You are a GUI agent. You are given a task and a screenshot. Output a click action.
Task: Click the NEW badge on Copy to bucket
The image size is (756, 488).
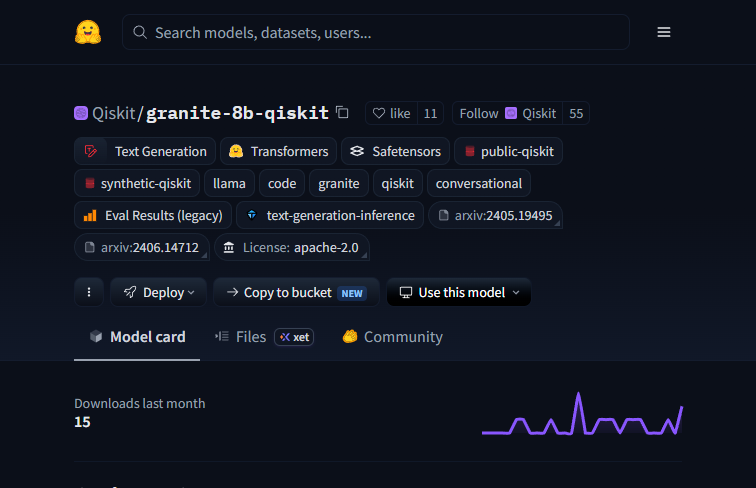tap(352, 293)
